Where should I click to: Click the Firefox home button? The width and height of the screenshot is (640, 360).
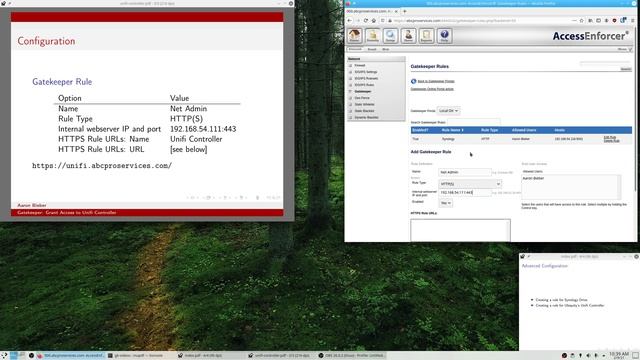pos(373,20)
